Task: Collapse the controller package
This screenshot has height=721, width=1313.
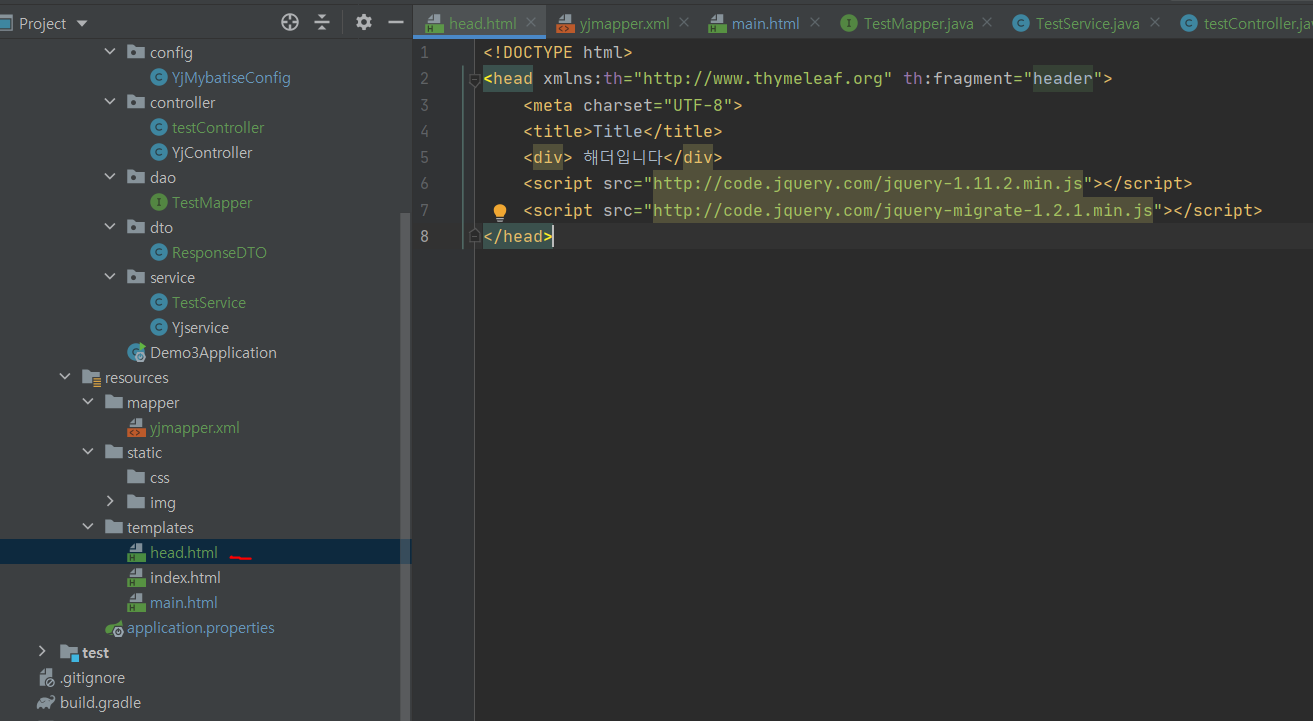Action: coord(110,102)
